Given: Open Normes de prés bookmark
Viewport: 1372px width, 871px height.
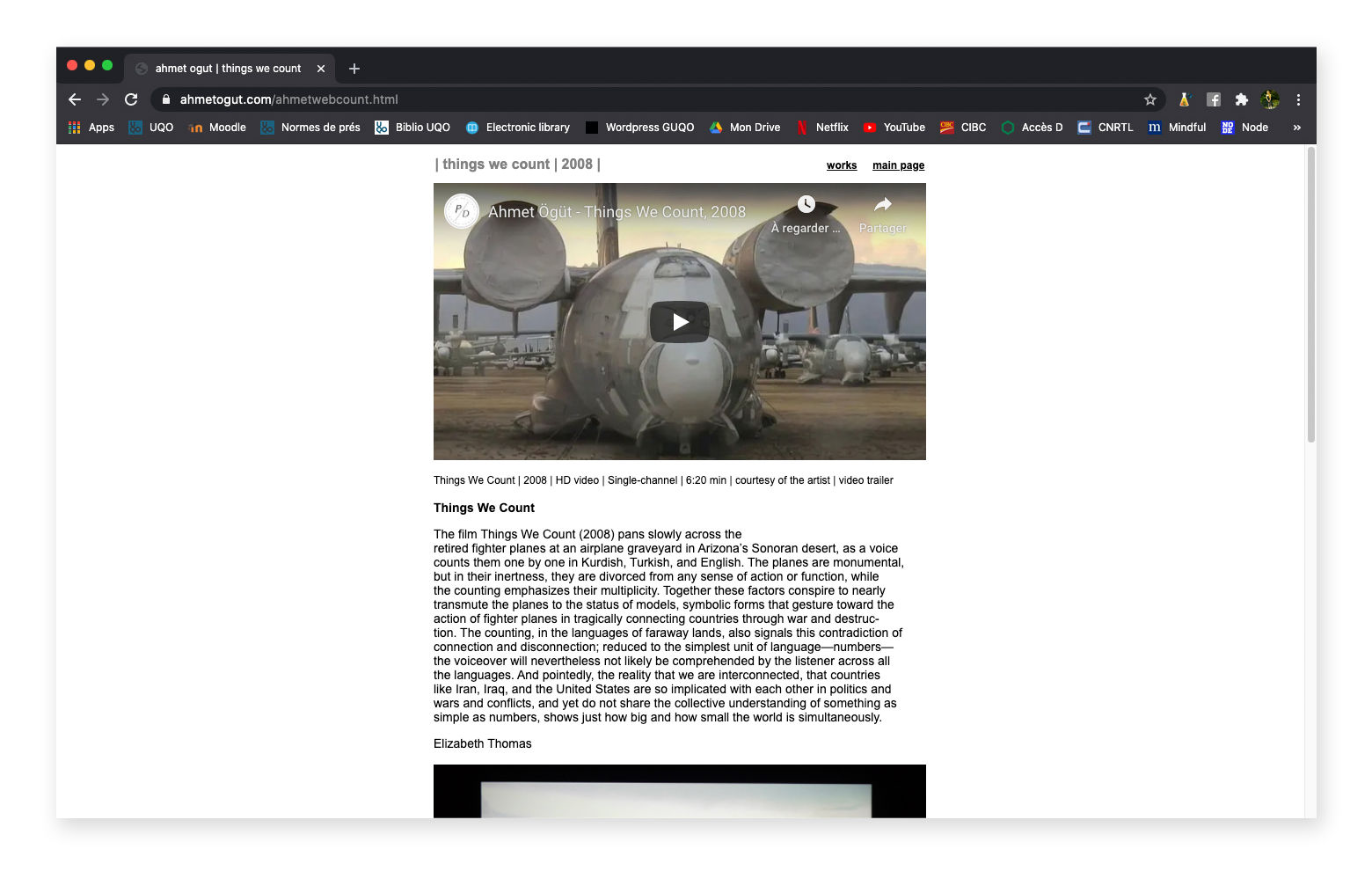Looking at the screenshot, I should point(310,128).
